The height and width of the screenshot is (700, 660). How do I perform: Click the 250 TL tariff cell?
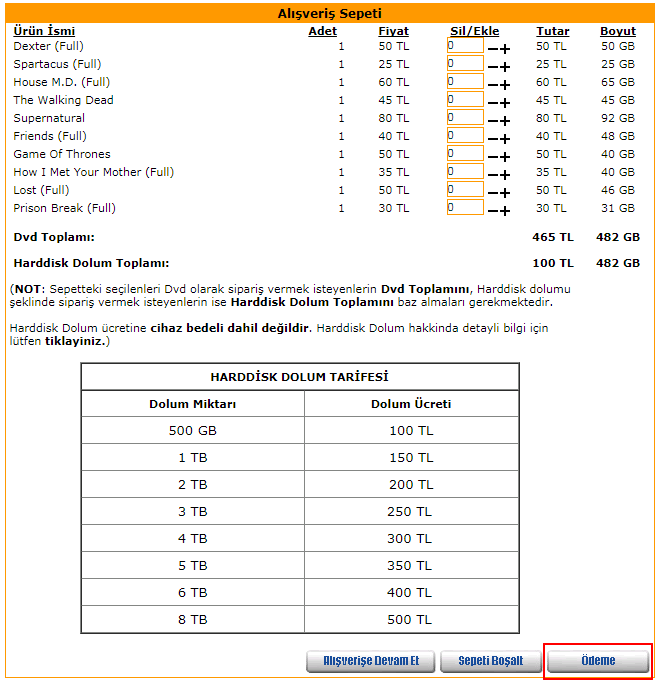(411, 512)
